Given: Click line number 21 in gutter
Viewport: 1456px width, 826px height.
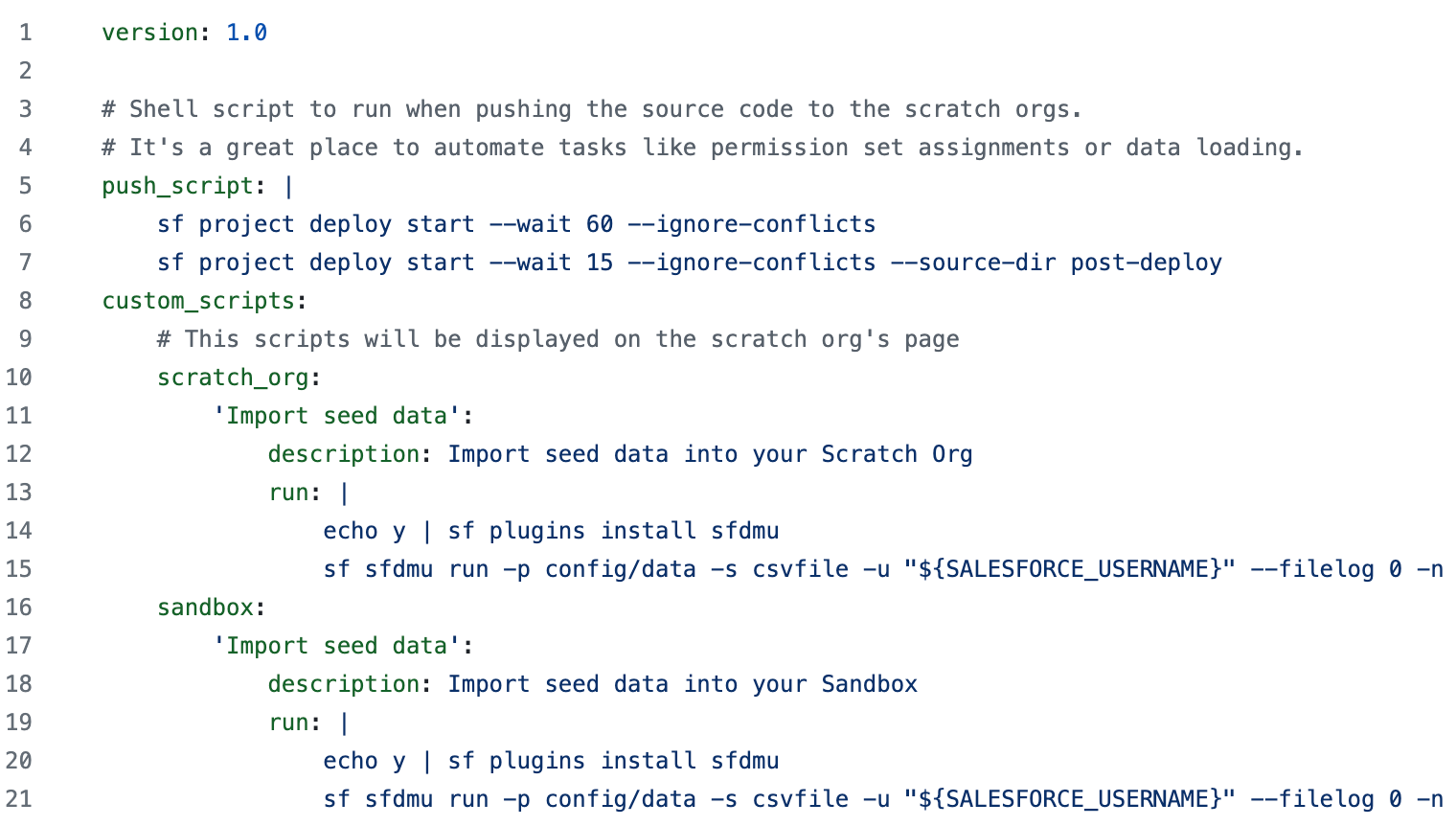Looking at the screenshot, I should pyautogui.click(x=19, y=799).
